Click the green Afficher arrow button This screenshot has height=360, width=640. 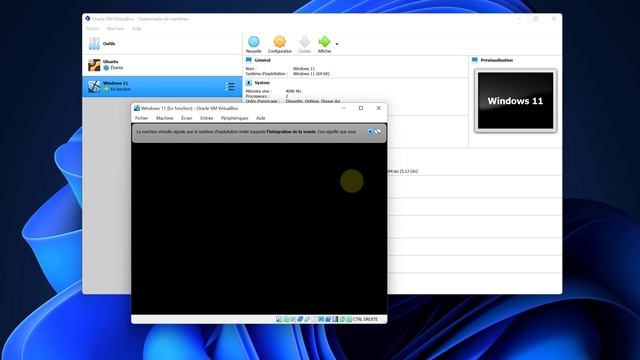324,44
